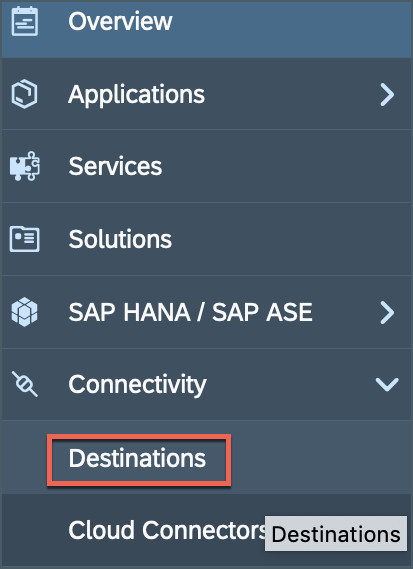Click the Connectivity menu label

point(138,385)
